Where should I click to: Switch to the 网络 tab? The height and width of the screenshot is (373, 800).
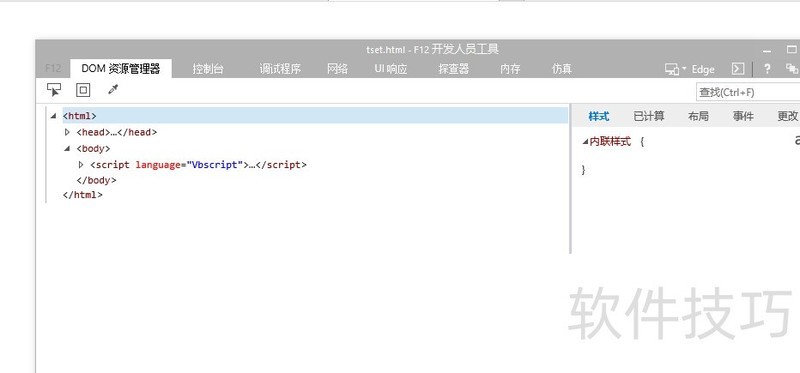pos(337,69)
